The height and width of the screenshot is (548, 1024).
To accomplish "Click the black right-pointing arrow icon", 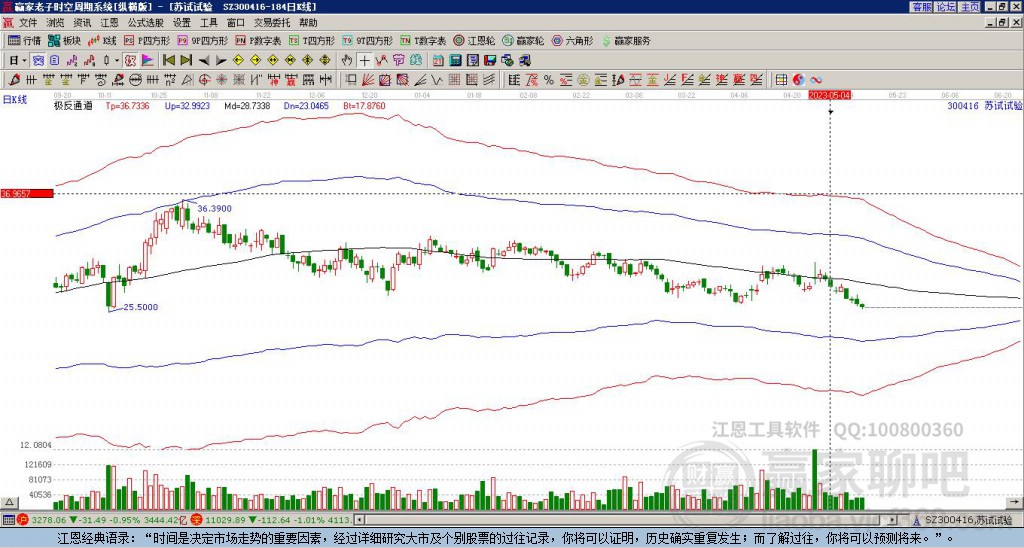I will tap(221, 61).
